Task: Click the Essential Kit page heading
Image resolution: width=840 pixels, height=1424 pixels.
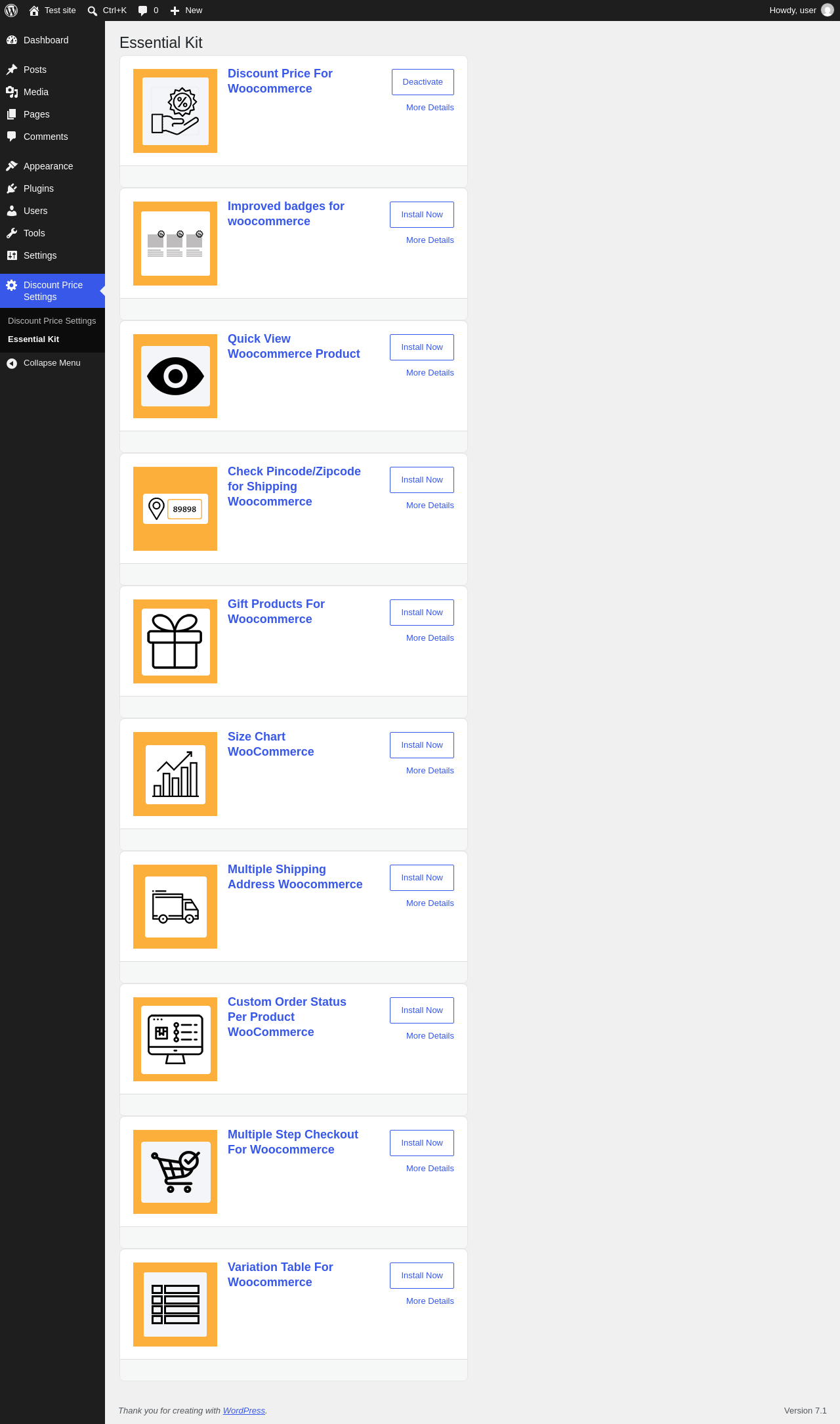Action: click(x=161, y=43)
